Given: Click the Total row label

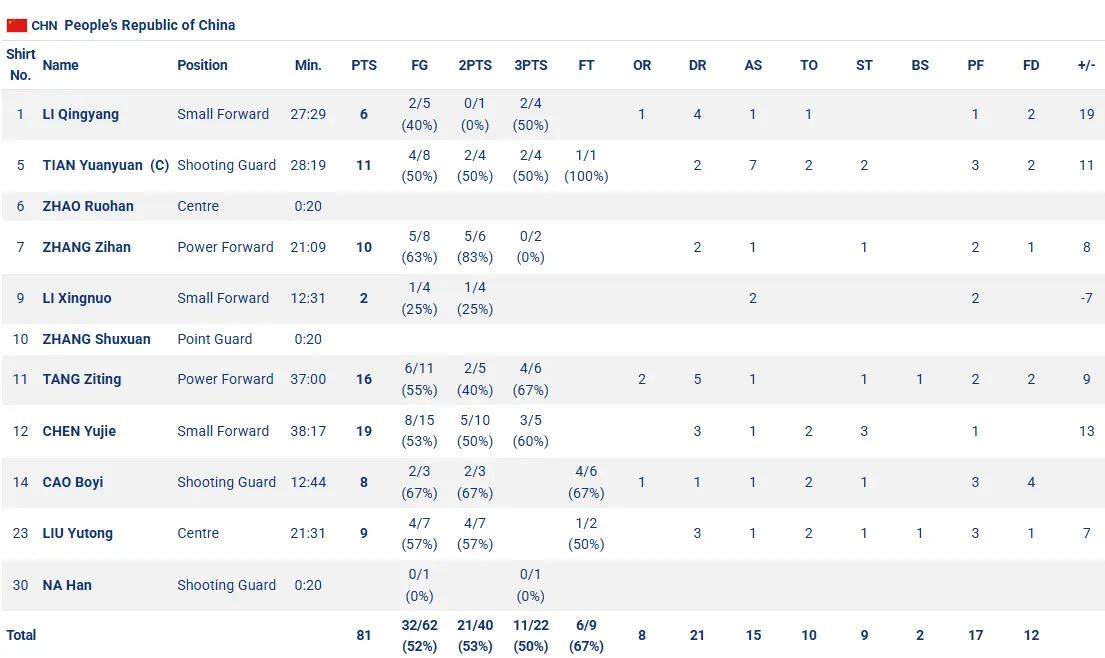Looking at the screenshot, I should (21, 635).
